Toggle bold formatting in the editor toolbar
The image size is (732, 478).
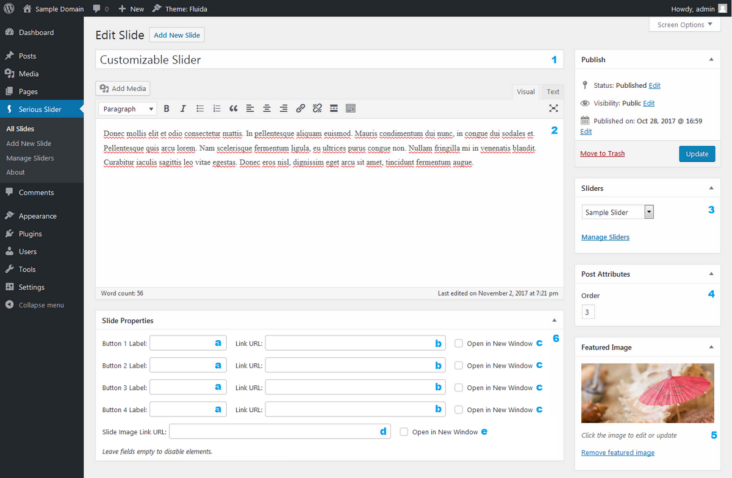(x=167, y=108)
